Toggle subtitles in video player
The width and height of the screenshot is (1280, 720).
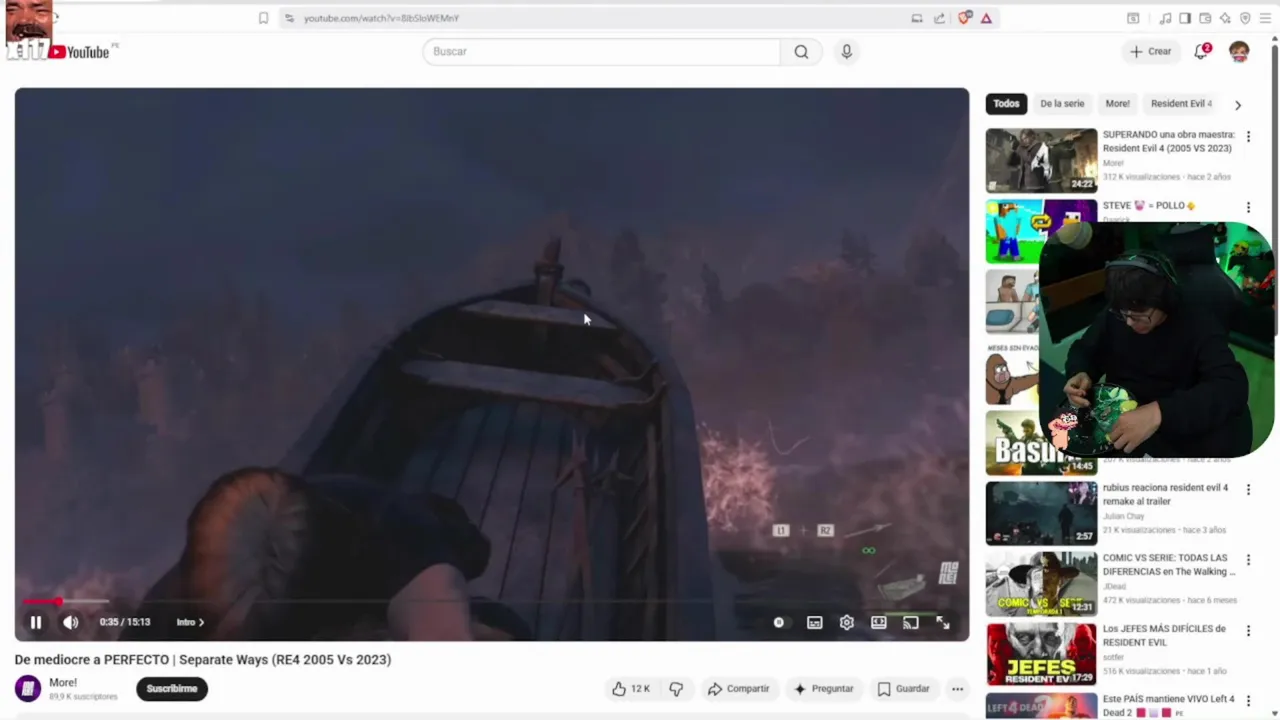(815, 622)
